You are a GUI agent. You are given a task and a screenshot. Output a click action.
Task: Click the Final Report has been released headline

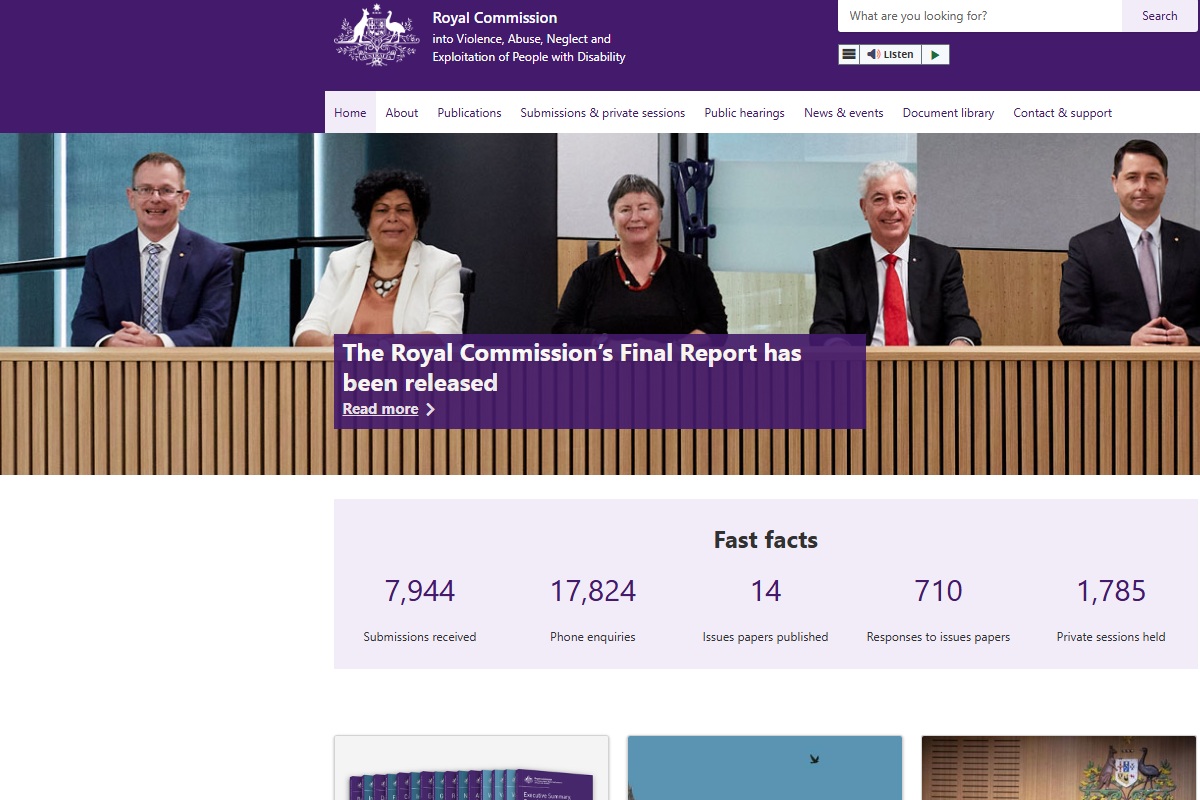click(x=572, y=367)
